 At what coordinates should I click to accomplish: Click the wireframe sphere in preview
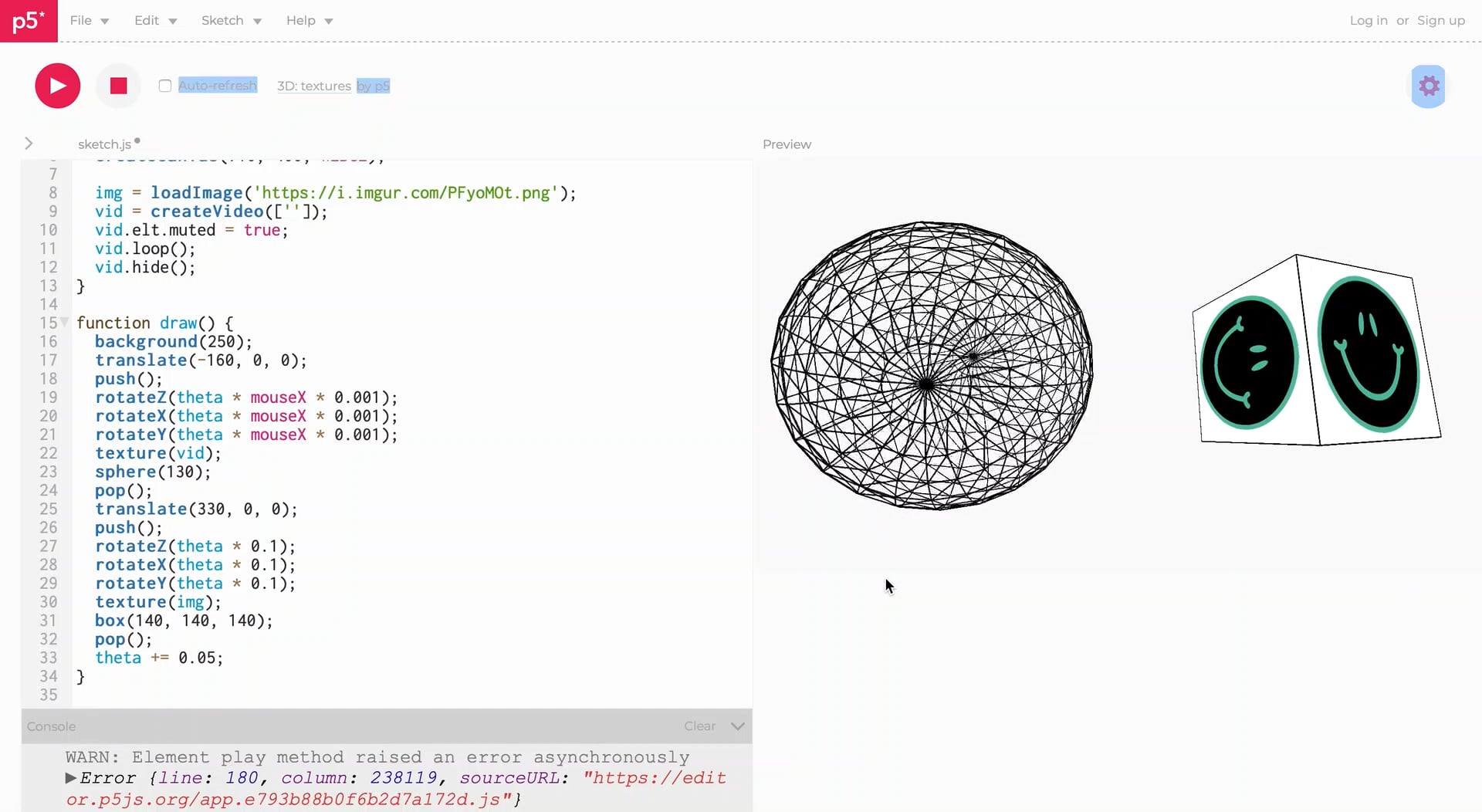tap(932, 365)
